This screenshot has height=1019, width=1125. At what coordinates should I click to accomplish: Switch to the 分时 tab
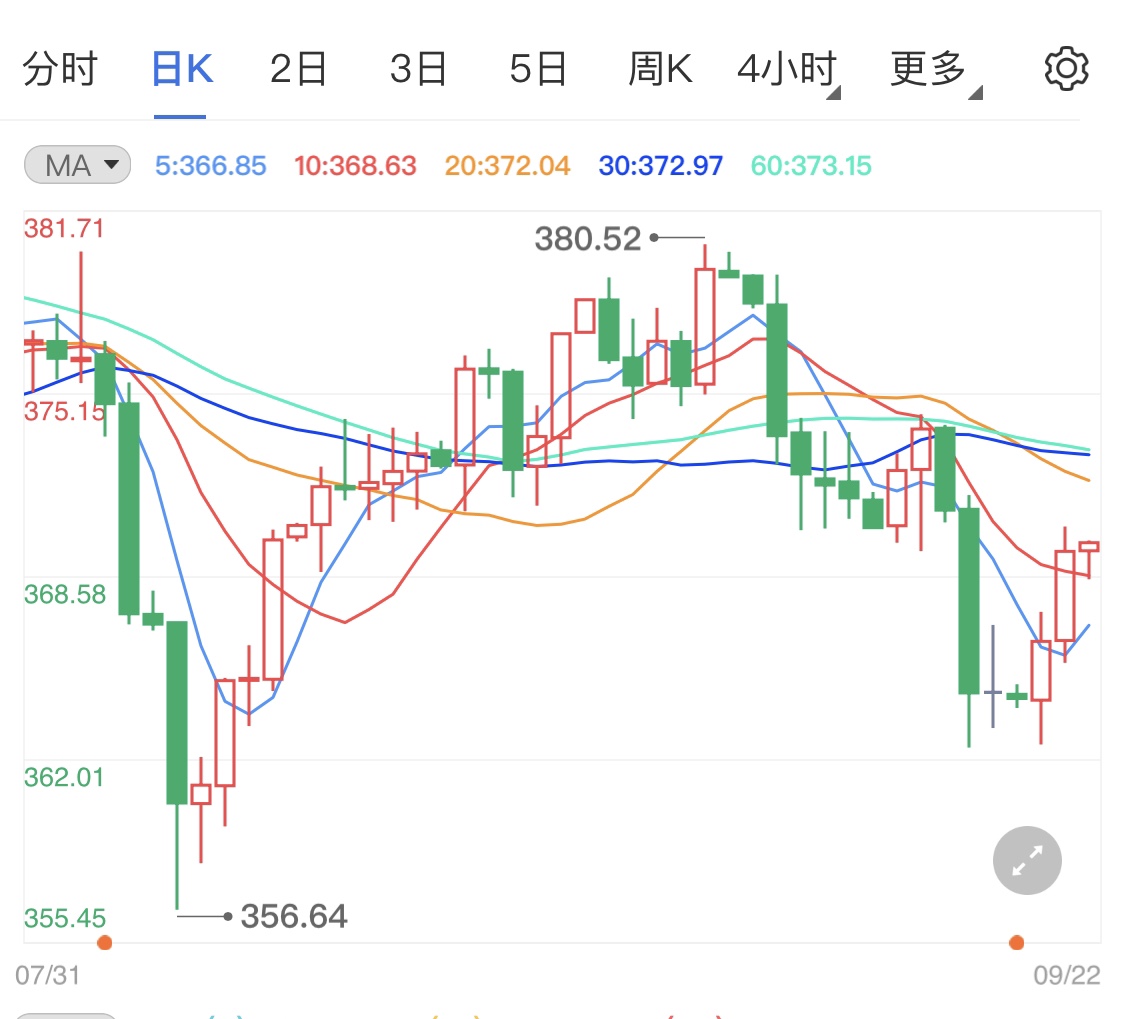(x=61, y=67)
